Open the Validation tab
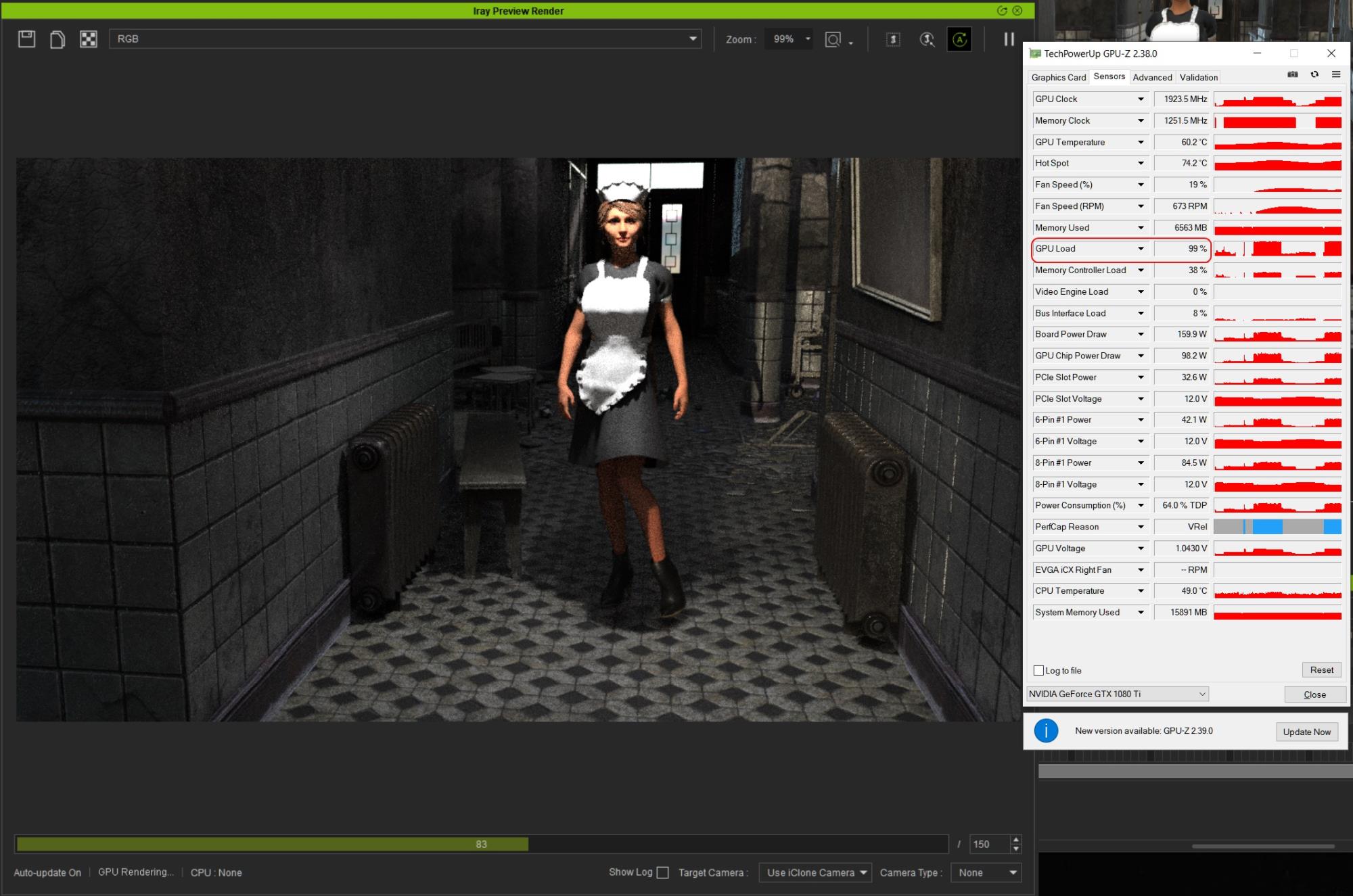 [1198, 77]
